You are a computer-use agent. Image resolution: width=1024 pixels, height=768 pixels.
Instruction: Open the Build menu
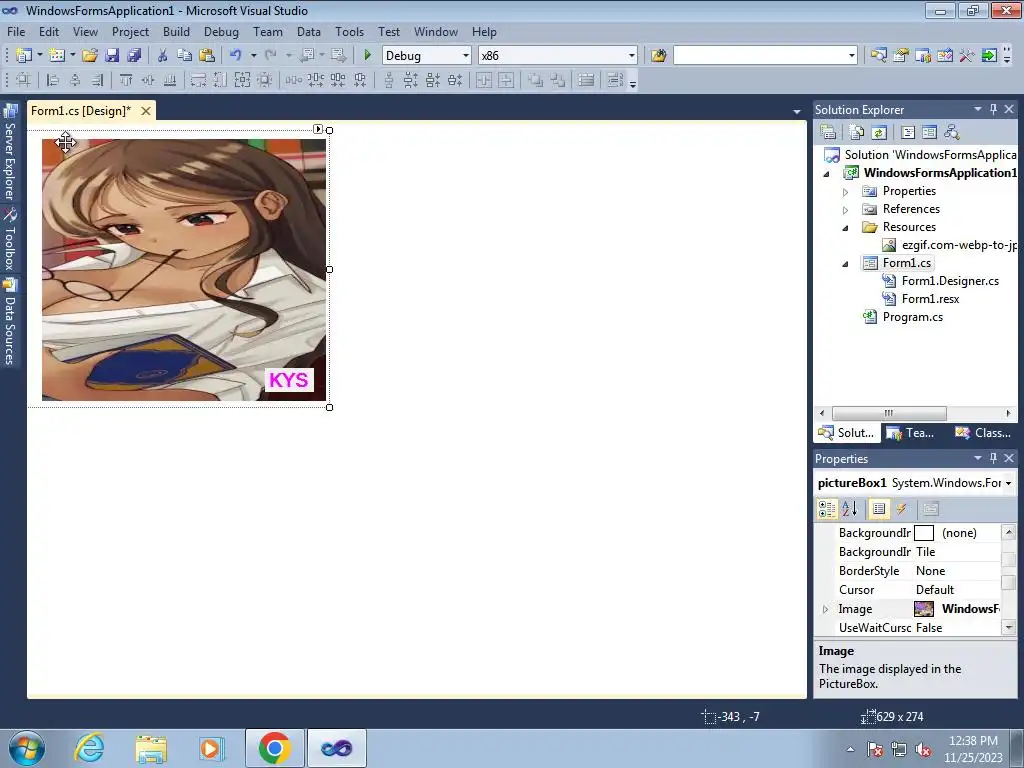tap(176, 32)
